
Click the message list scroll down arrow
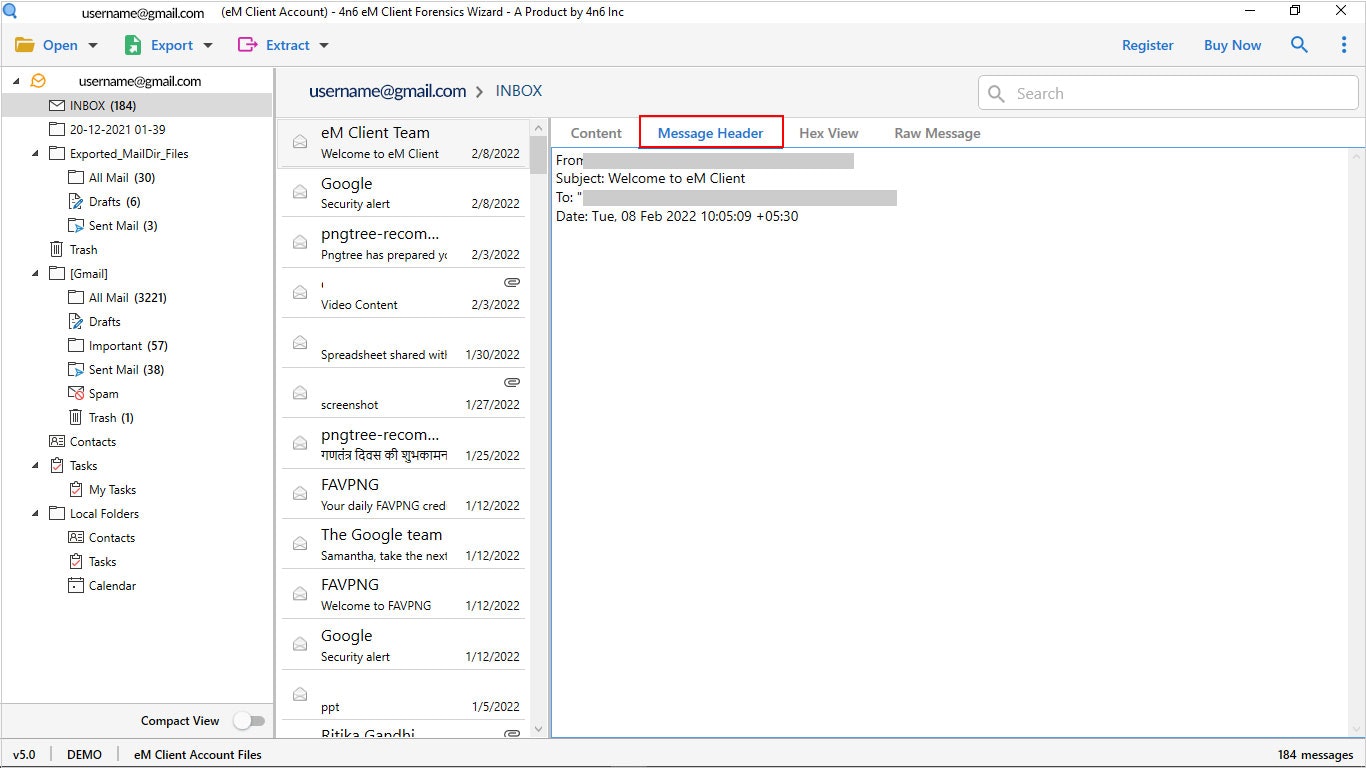tap(538, 729)
